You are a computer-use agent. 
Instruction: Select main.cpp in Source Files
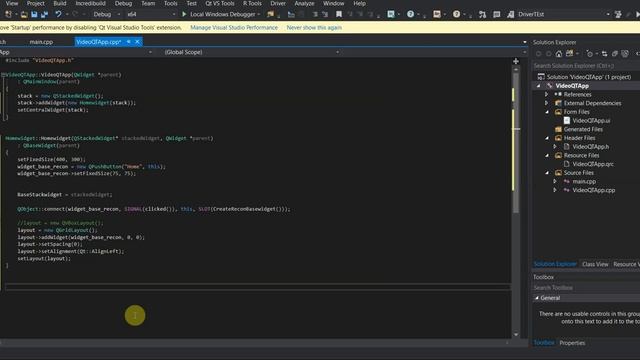pyautogui.click(x=584, y=182)
